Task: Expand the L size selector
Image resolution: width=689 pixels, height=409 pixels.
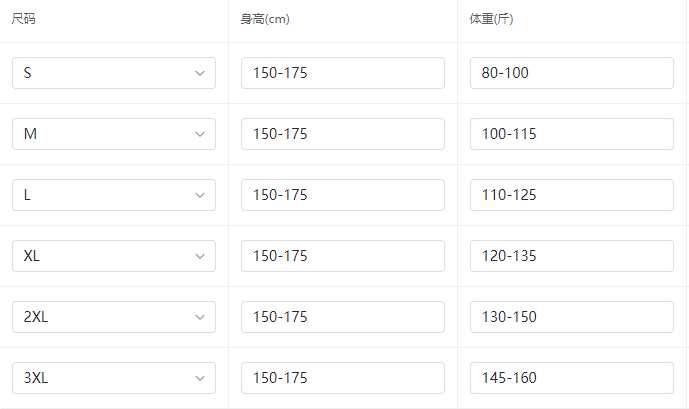Action: click(x=114, y=195)
